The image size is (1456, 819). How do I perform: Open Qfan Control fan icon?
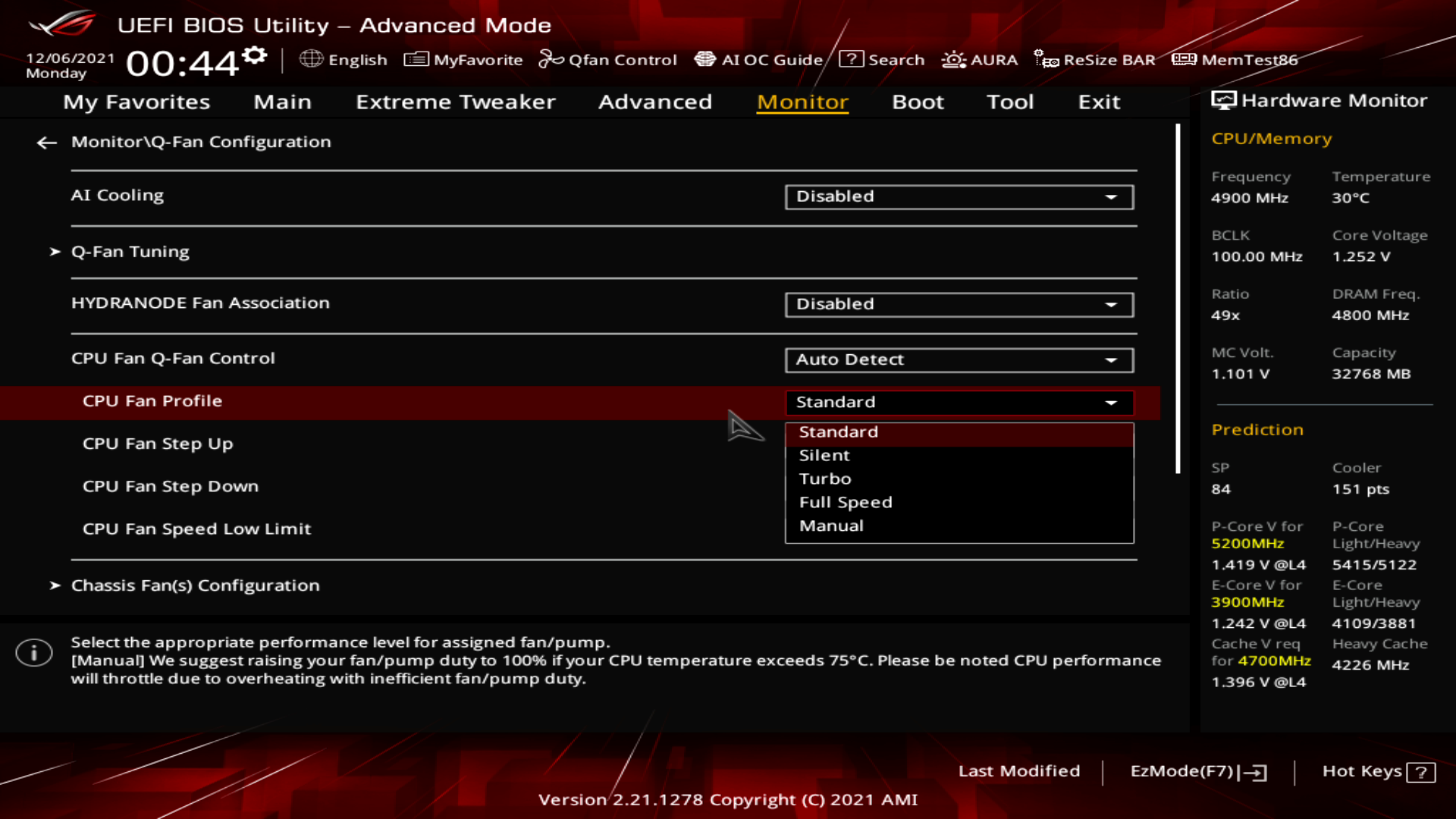[x=551, y=59]
